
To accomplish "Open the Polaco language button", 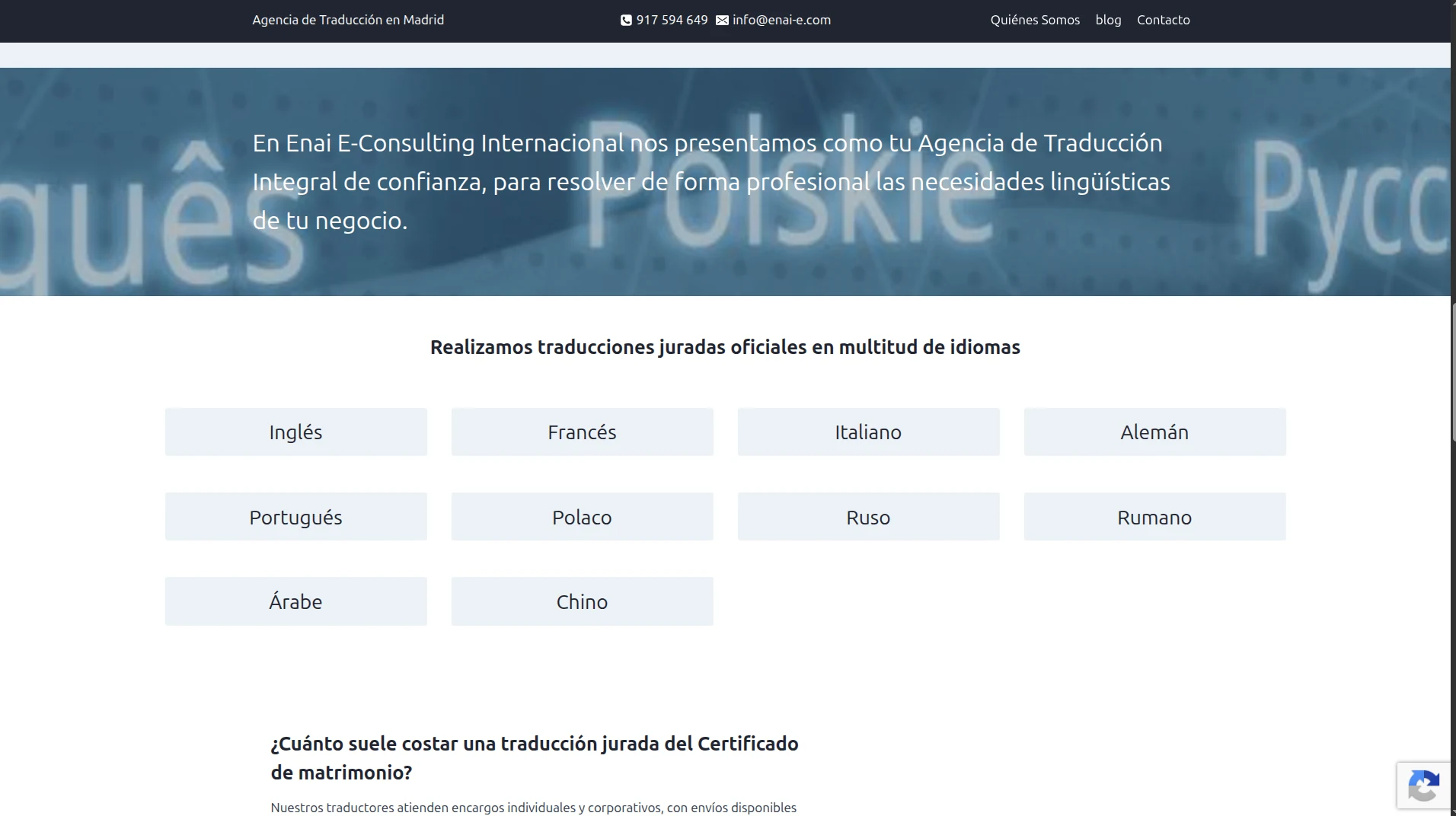I will (583, 517).
